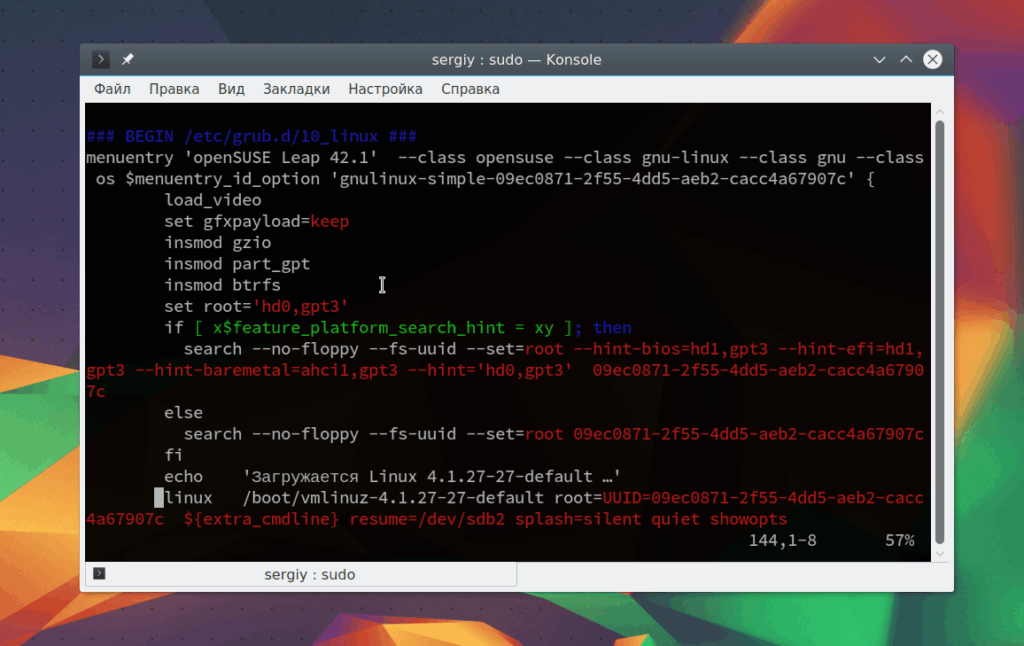
Task: Open the Вид menu
Action: click(x=231, y=89)
